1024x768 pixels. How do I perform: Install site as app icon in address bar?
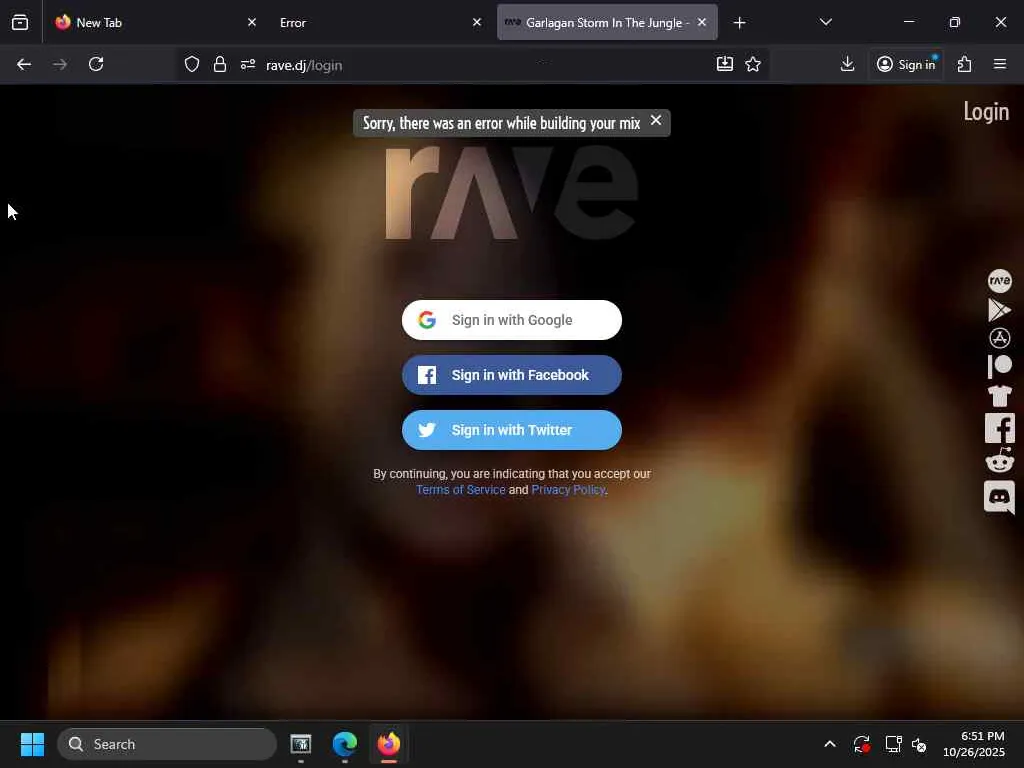click(x=725, y=64)
